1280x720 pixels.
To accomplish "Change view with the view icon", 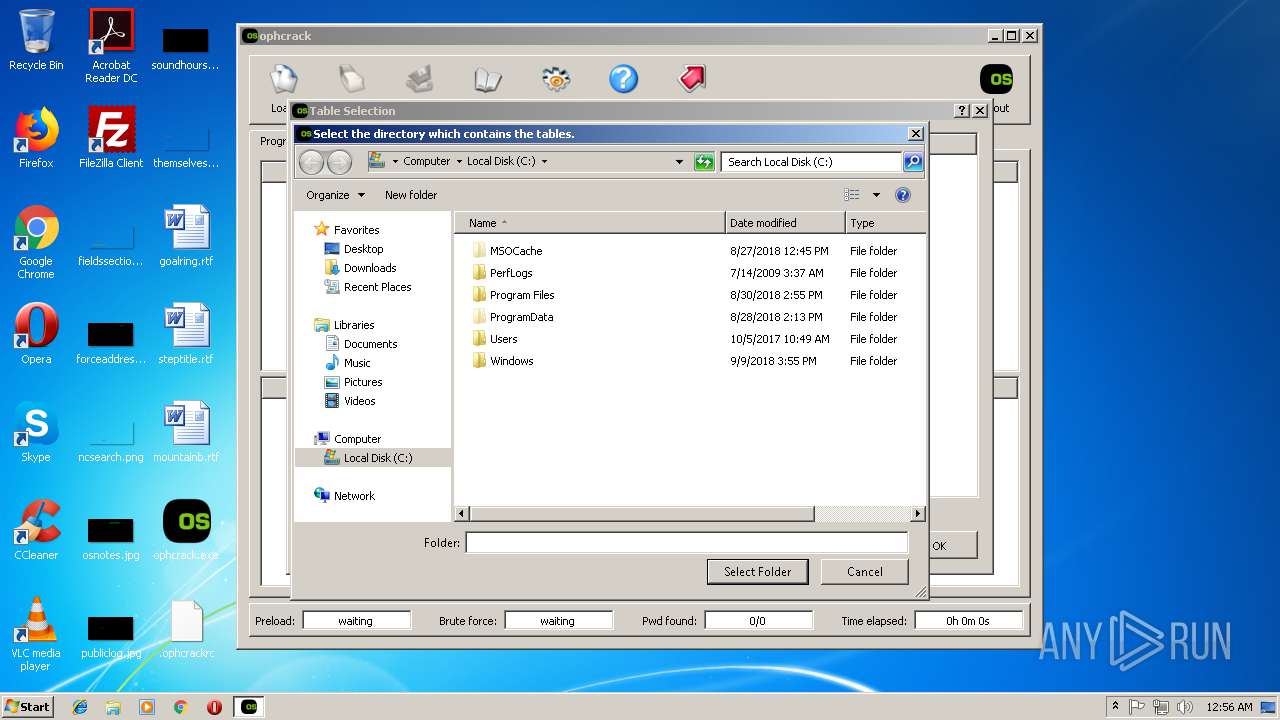I will coord(852,195).
